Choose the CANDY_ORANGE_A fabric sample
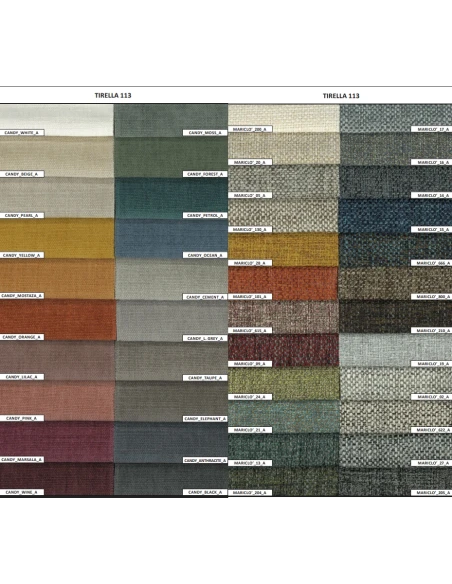 (58, 320)
